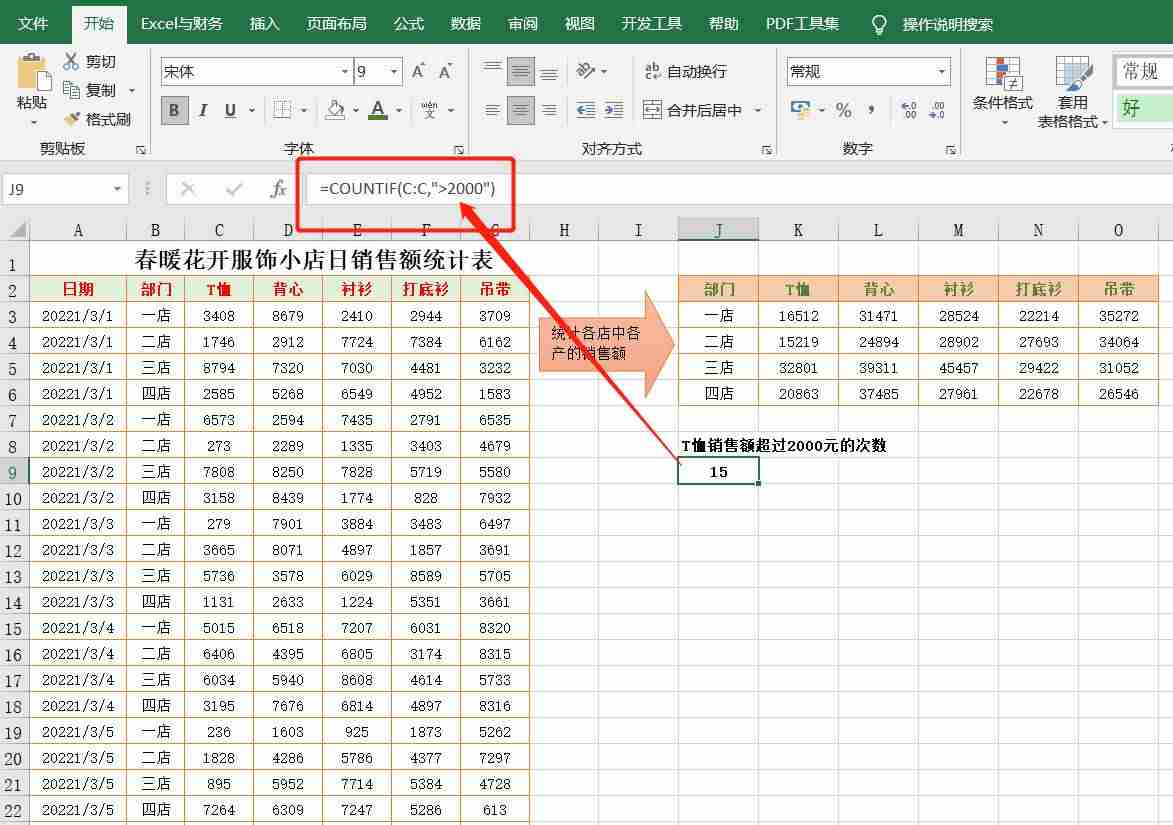Expand the paste options arrow
Screen dimensions: 1173x825
point(33,122)
